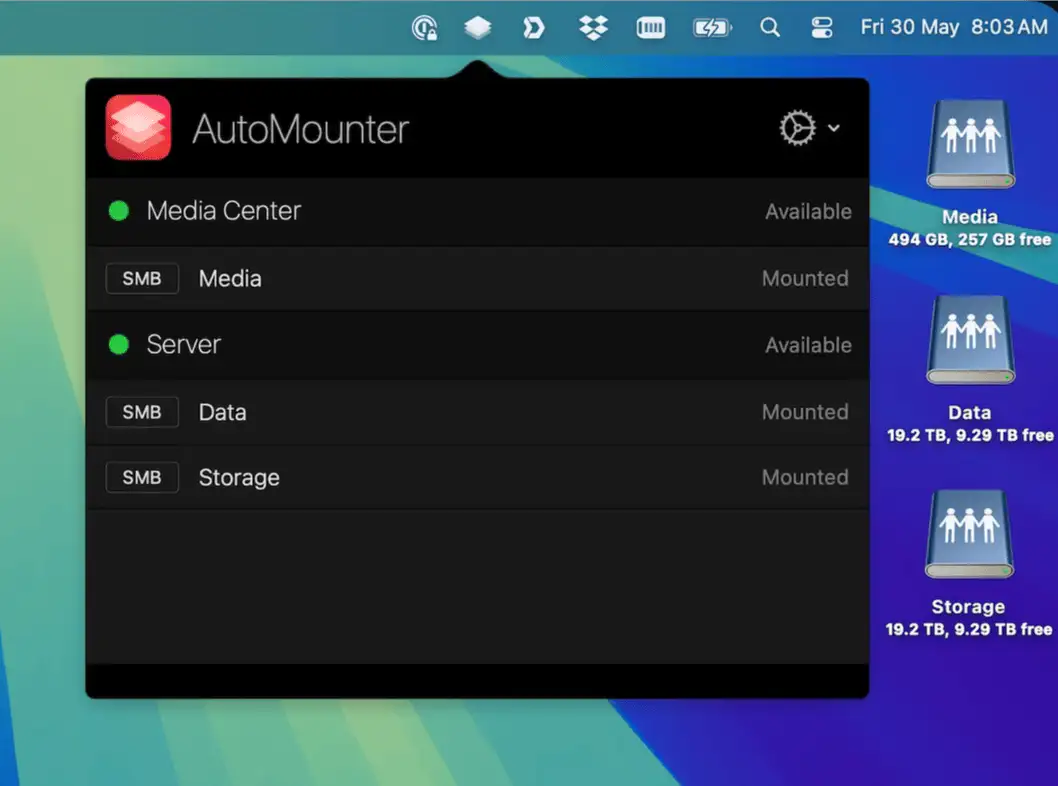Image resolution: width=1058 pixels, height=786 pixels.
Task: Click the SMB badge next to Media
Action: click(x=142, y=279)
